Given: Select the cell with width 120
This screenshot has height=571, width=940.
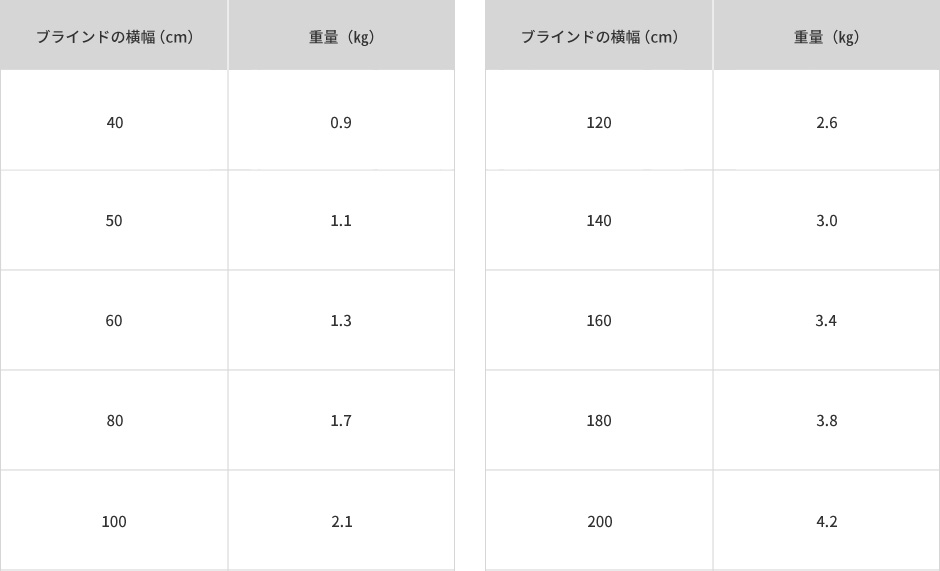Looking at the screenshot, I should coord(599,120).
